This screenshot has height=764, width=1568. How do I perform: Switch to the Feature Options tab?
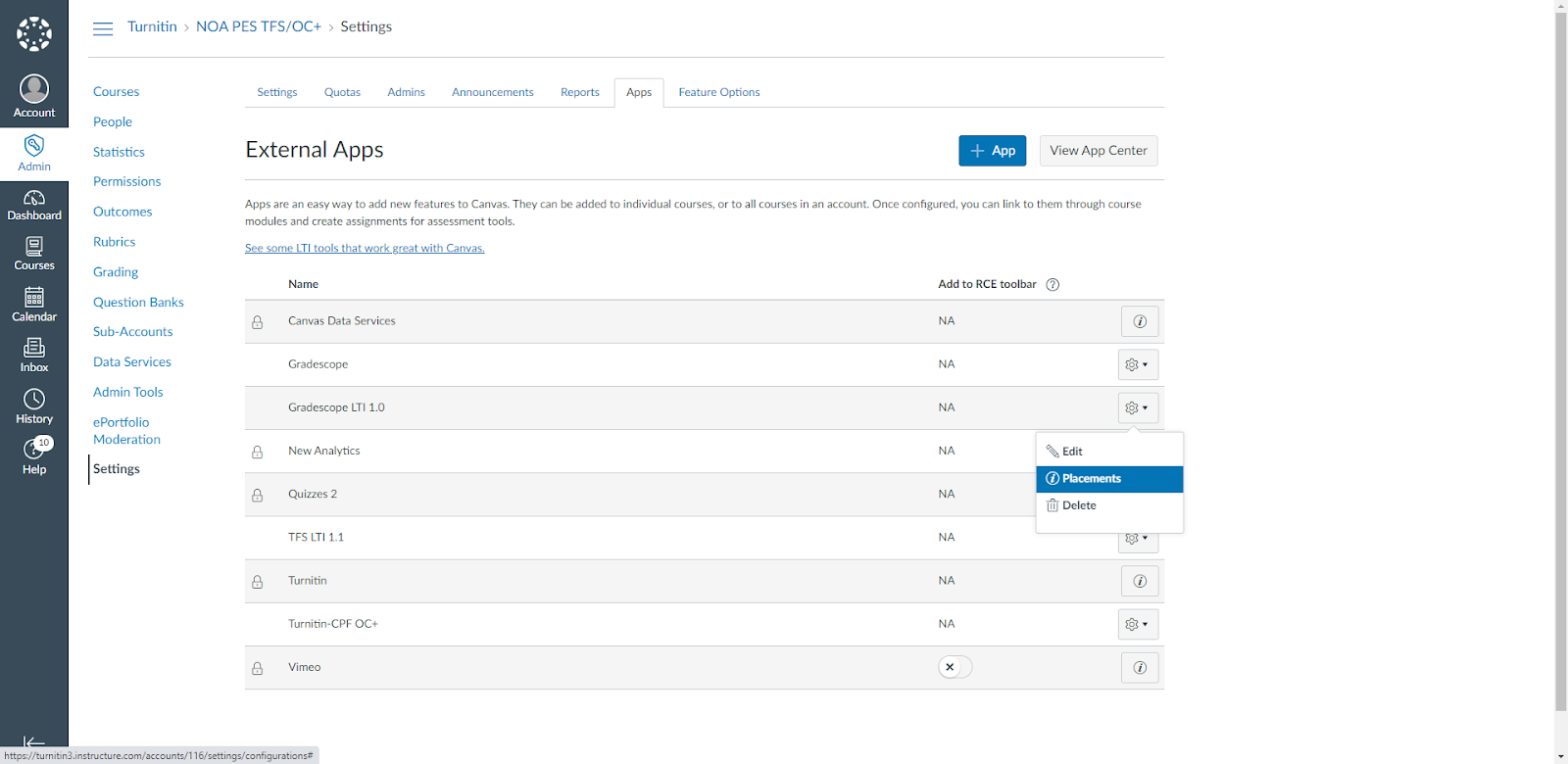pyautogui.click(x=719, y=92)
